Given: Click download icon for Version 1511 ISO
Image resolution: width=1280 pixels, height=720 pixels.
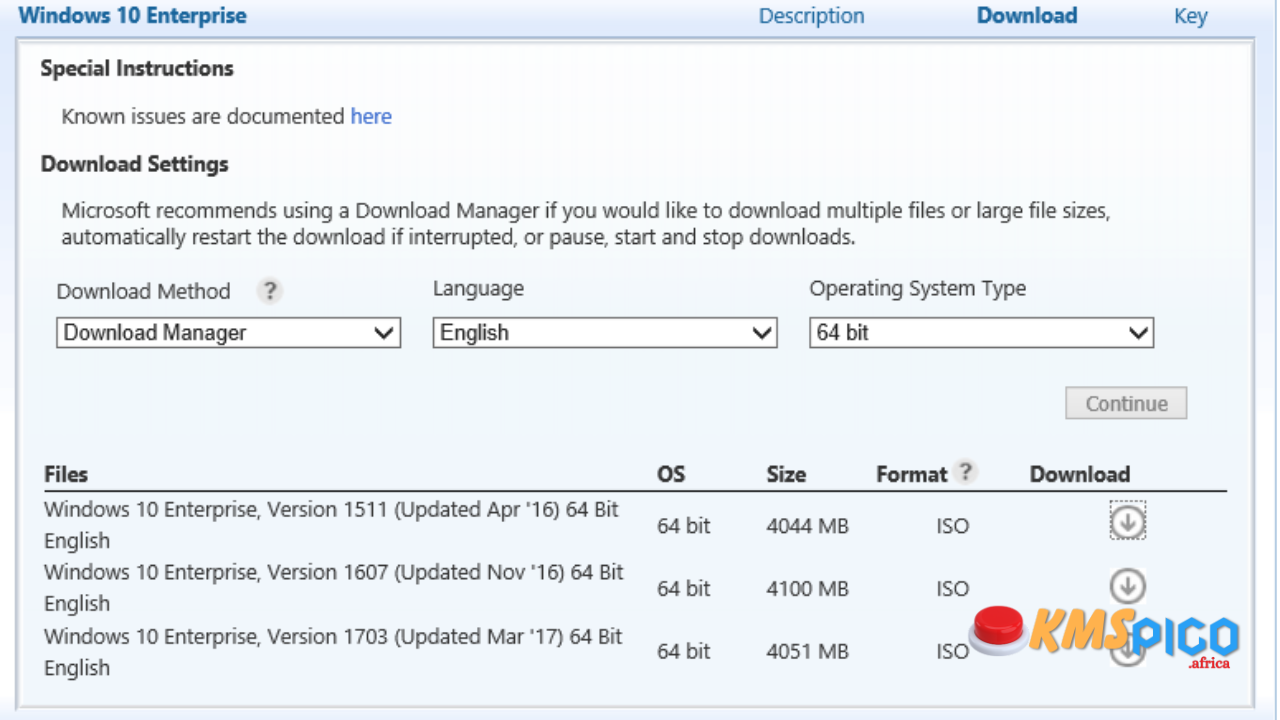Looking at the screenshot, I should pyautogui.click(x=1128, y=522).
